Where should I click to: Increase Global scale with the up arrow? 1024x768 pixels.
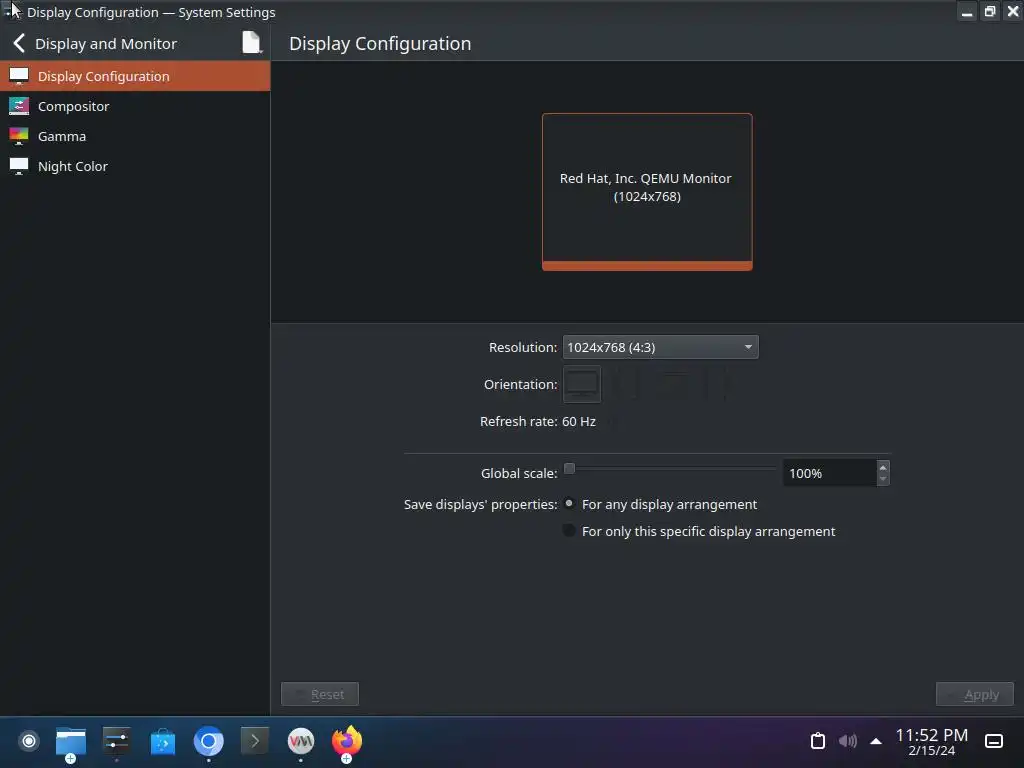883,467
